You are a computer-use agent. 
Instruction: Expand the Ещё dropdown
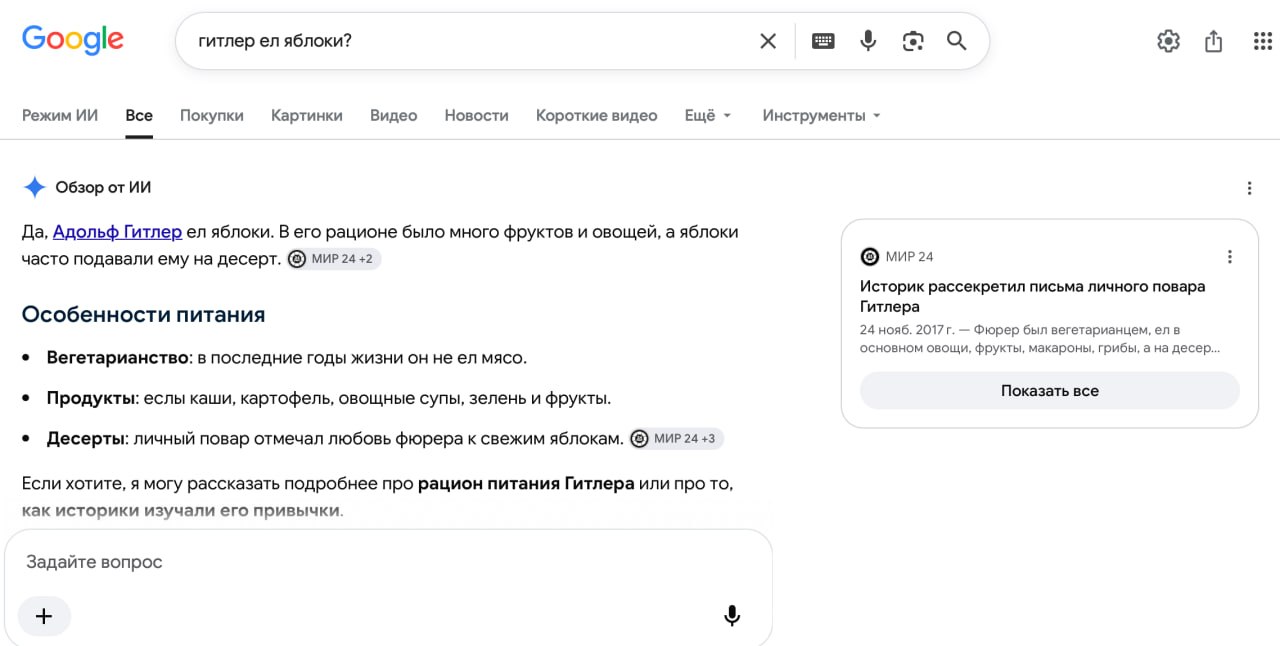tap(708, 115)
